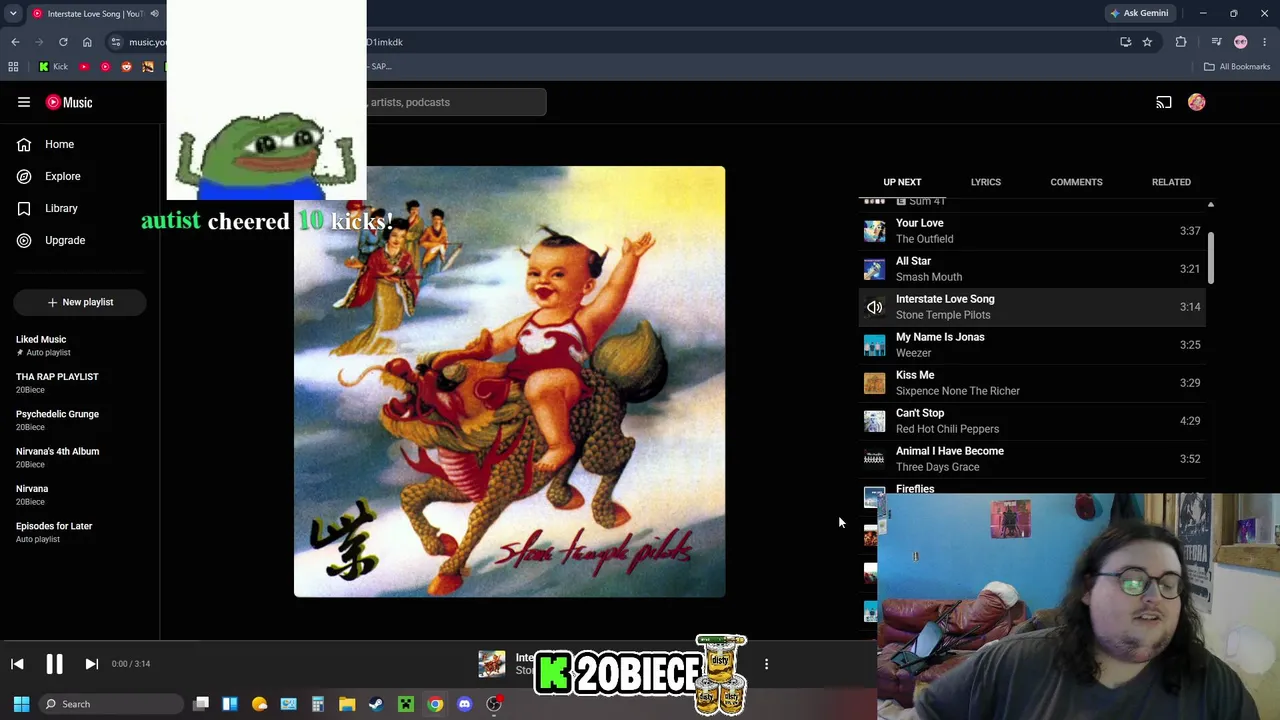Play All Star by Smash Mouth
The height and width of the screenshot is (720, 1280).
[x=1032, y=269]
